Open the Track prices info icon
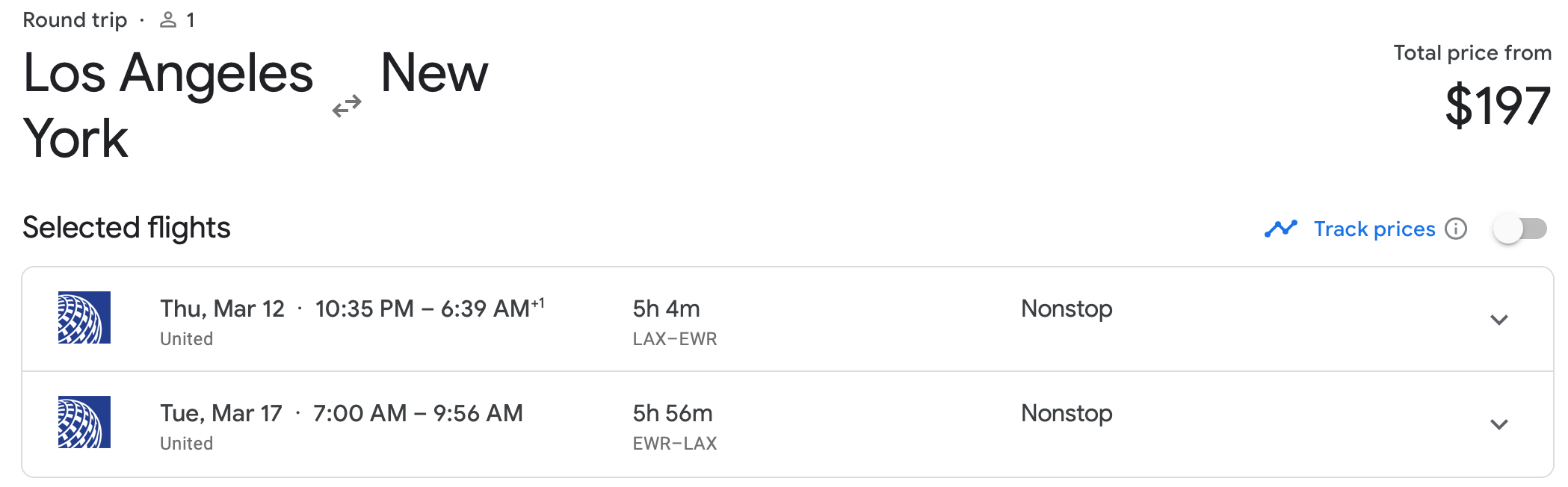Screen dimensions: 1568x487 [1456, 229]
